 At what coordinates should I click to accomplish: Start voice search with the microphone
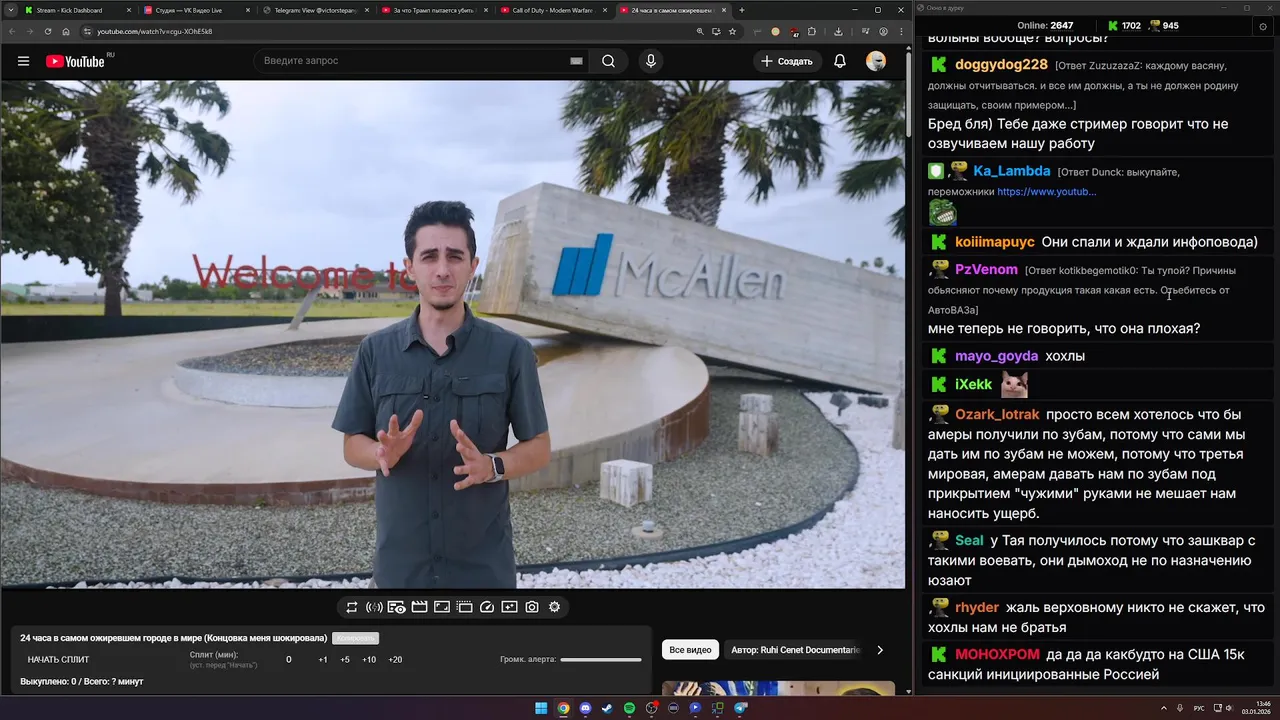pos(651,61)
